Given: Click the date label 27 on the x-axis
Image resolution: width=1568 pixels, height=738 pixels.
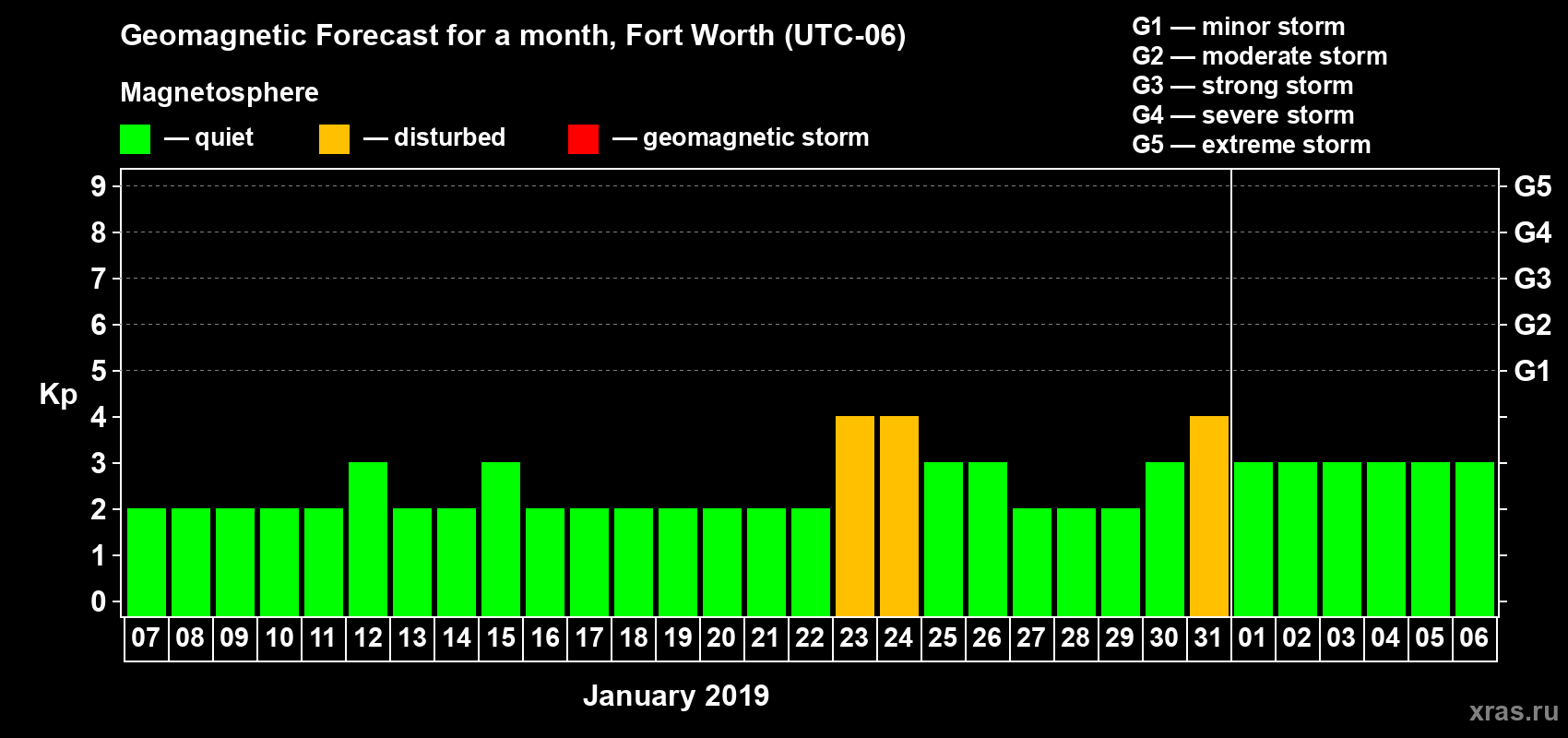Looking at the screenshot, I should tap(1031, 638).
